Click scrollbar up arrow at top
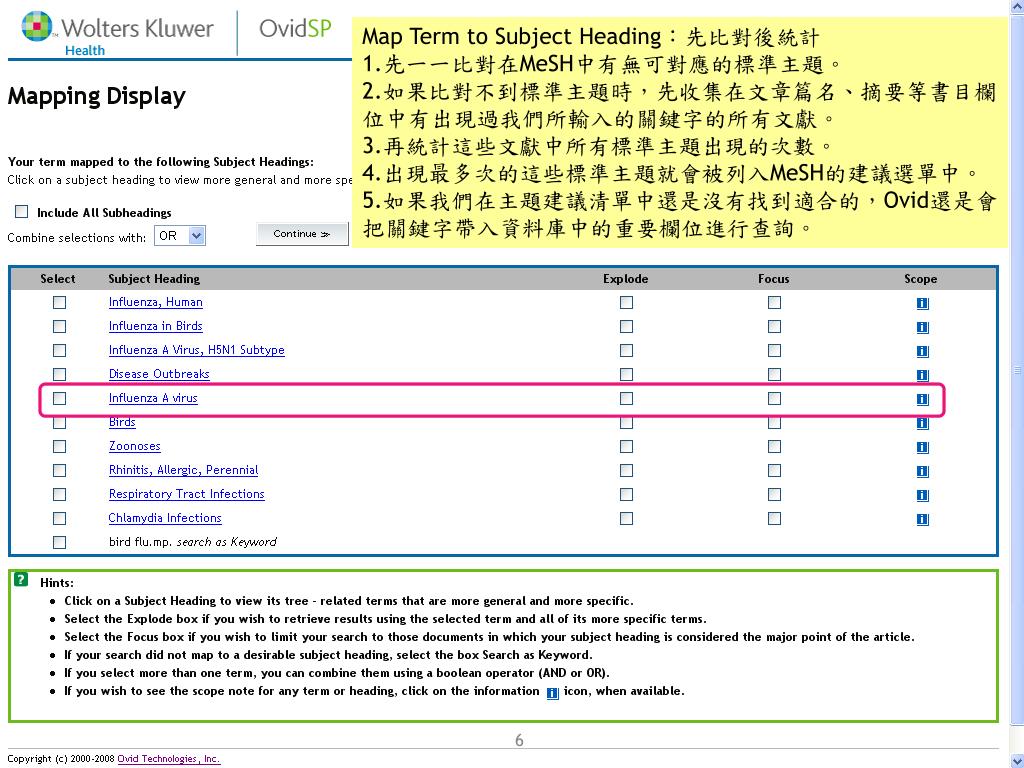The height and width of the screenshot is (768, 1024). point(1017,6)
